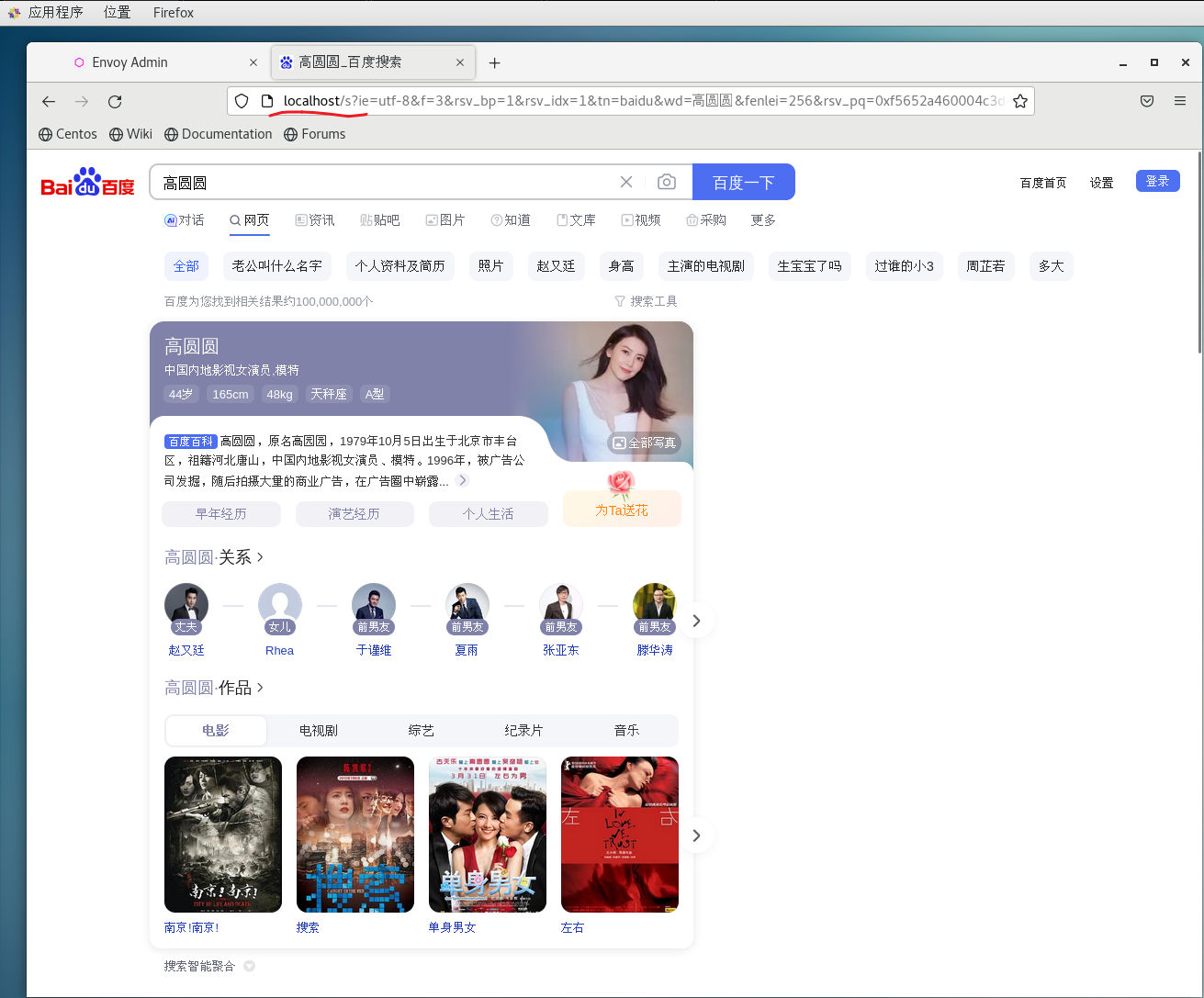Click 于谨维 avatar

[x=374, y=606]
